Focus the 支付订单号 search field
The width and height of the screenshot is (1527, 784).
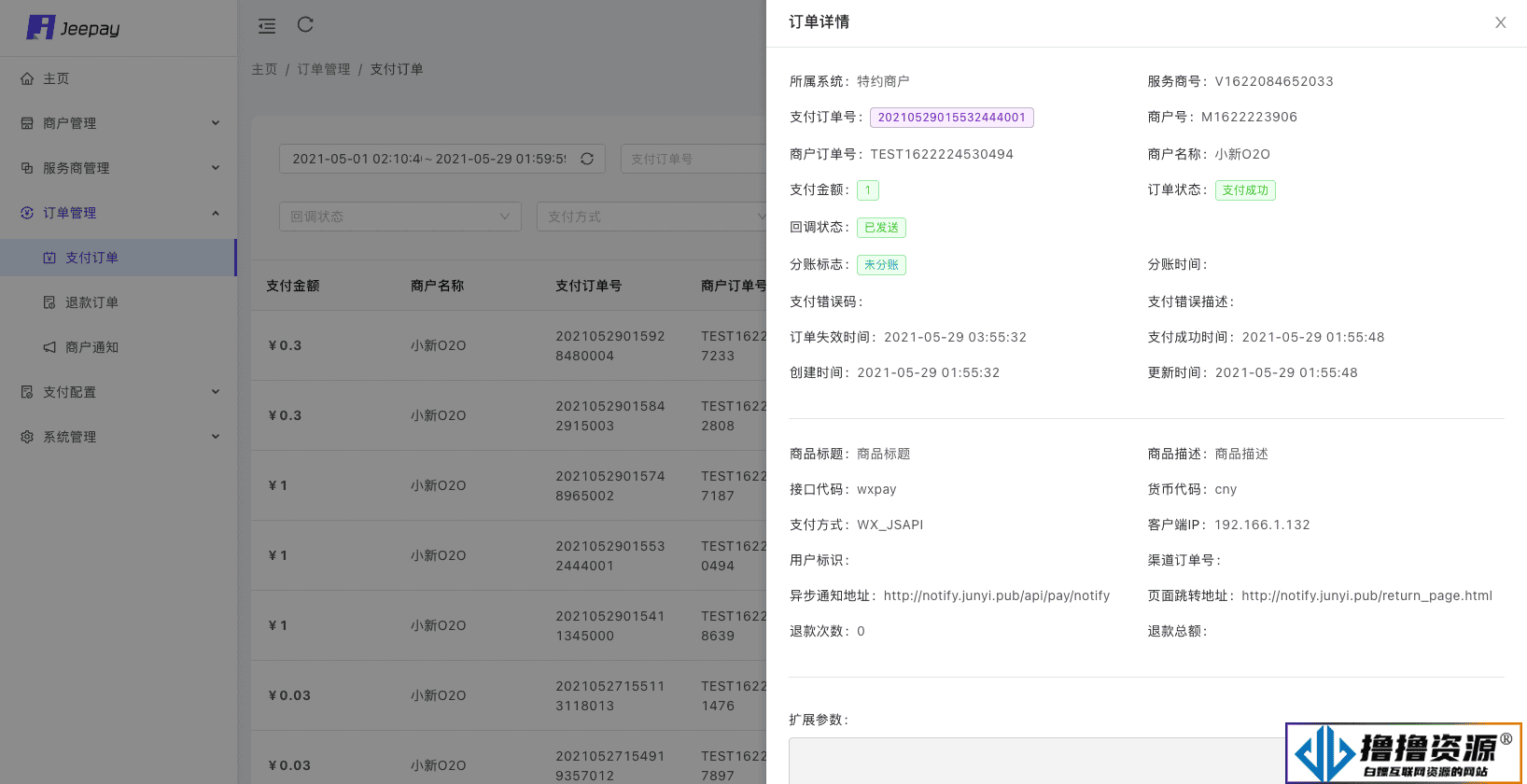click(693, 159)
